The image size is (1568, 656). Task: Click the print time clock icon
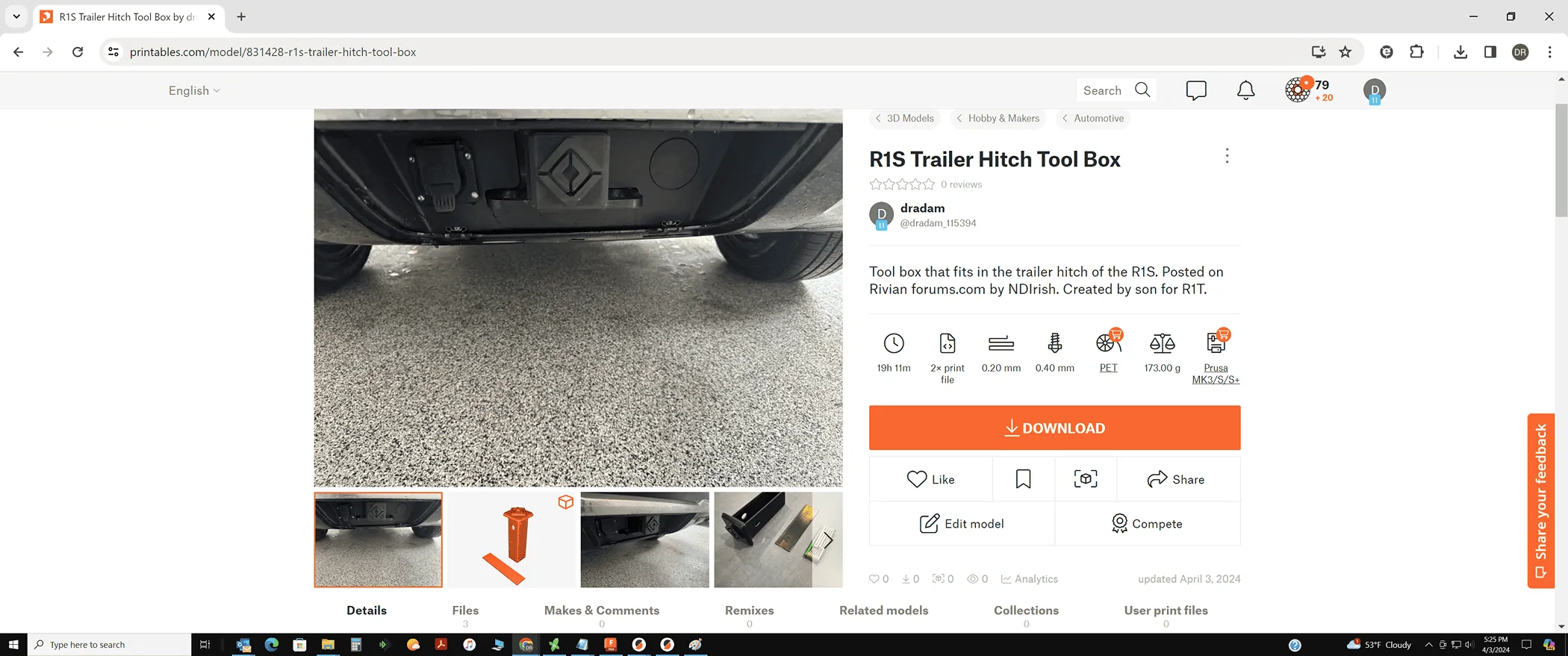pyautogui.click(x=894, y=343)
